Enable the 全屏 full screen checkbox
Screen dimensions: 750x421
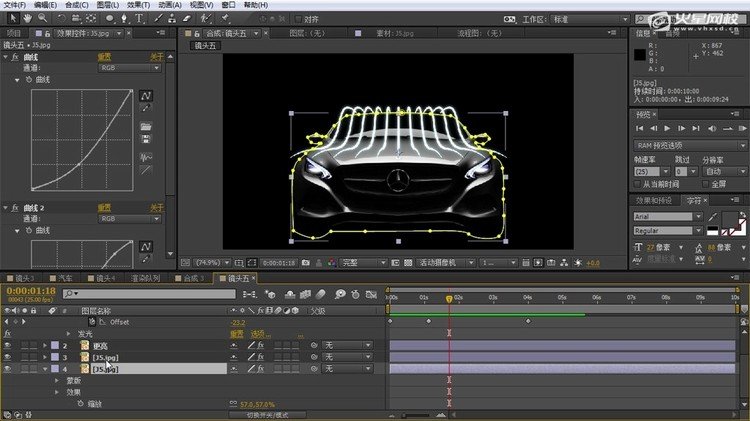(x=706, y=184)
